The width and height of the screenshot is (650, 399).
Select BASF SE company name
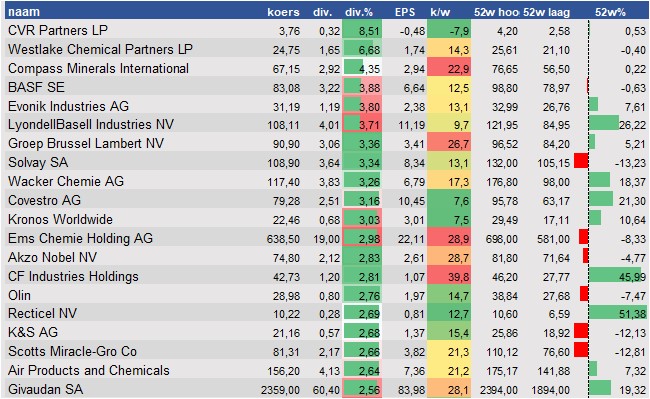[36, 87]
